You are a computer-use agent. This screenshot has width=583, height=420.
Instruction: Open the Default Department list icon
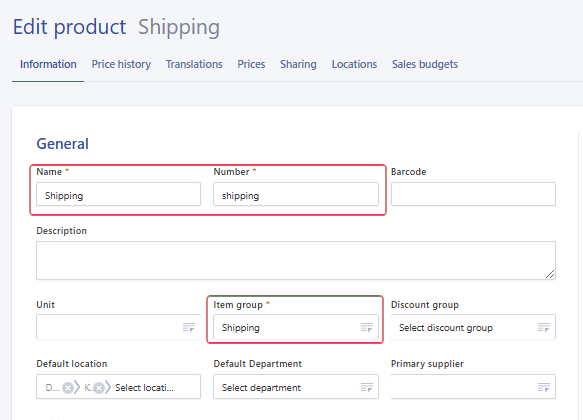pyautogui.click(x=367, y=387)
